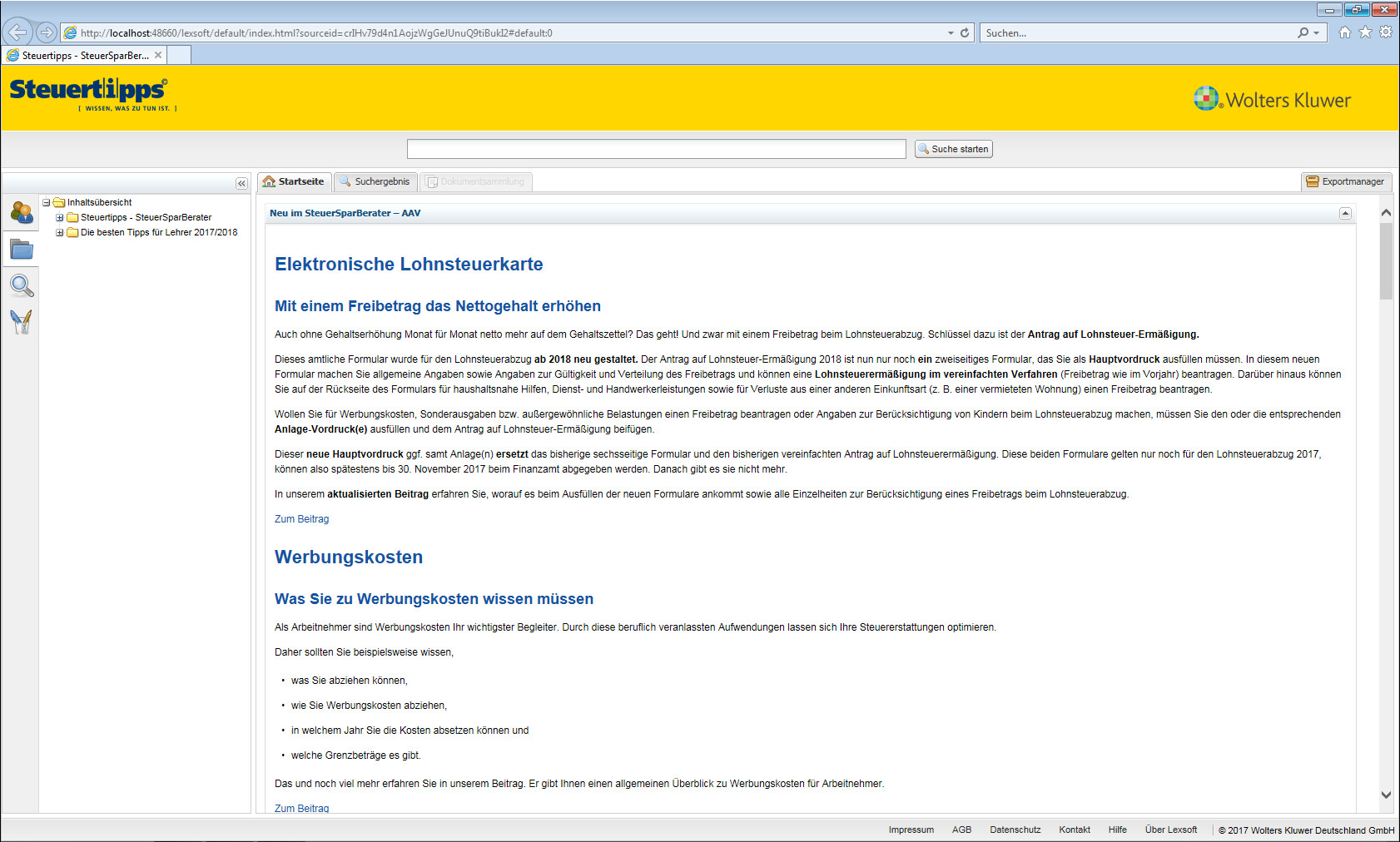Open the AGB footer link
The image size is (1400, 842).
pos(962,830)
